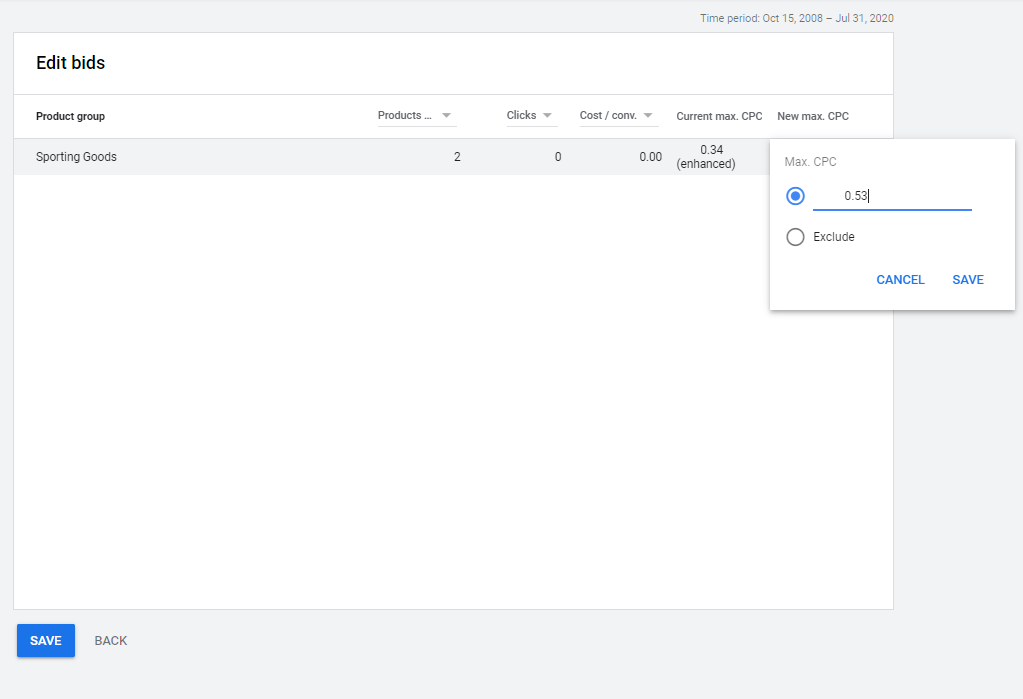1023x699 pixels.
Task: Click the Products count value 2
Action: (457, 157)
